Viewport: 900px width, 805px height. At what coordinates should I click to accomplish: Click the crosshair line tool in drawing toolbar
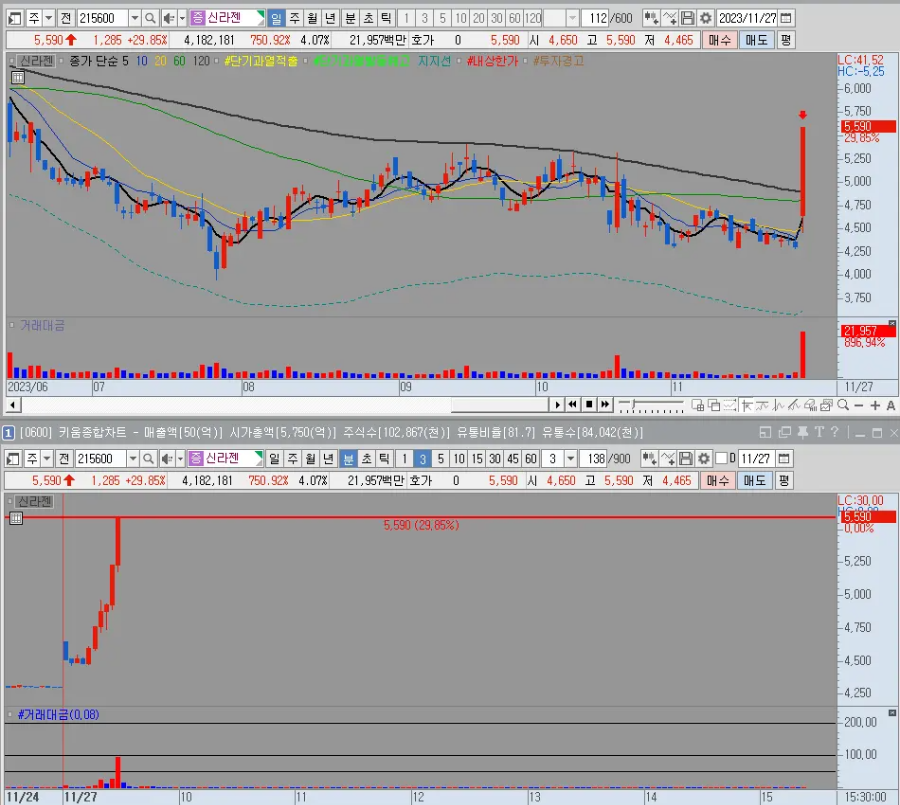tap(747, 405)
